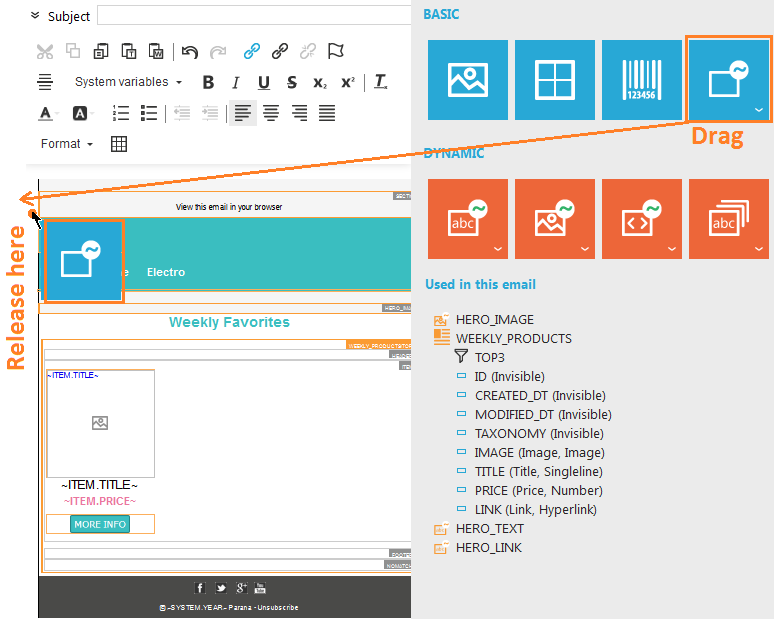The image size is (775, 619).
Task: Click the basic layout grid tile
Action: click(555, 80)
